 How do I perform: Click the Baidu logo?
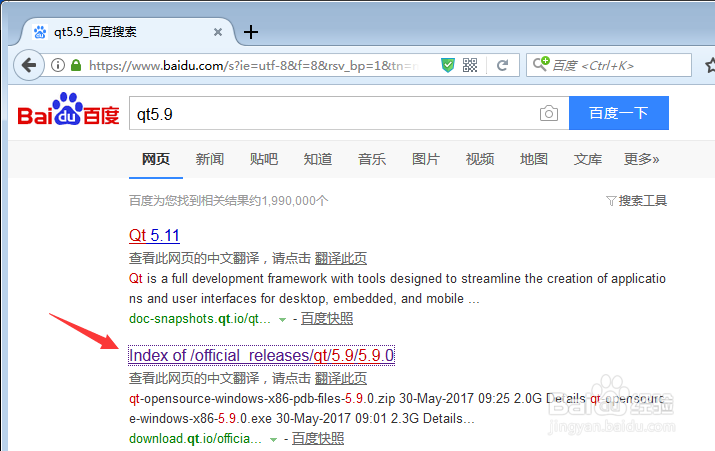point(68,109)
